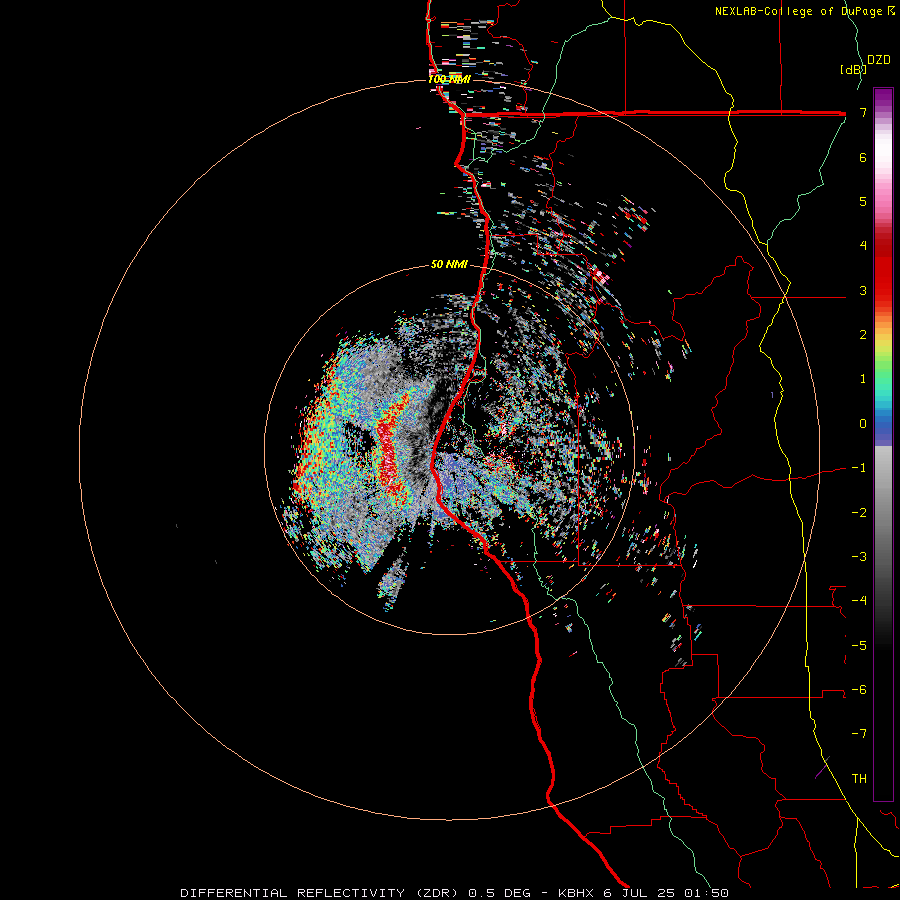The image size is (900, 900).
Task: Click the 1 value on color scale
Action: (863, 379)
